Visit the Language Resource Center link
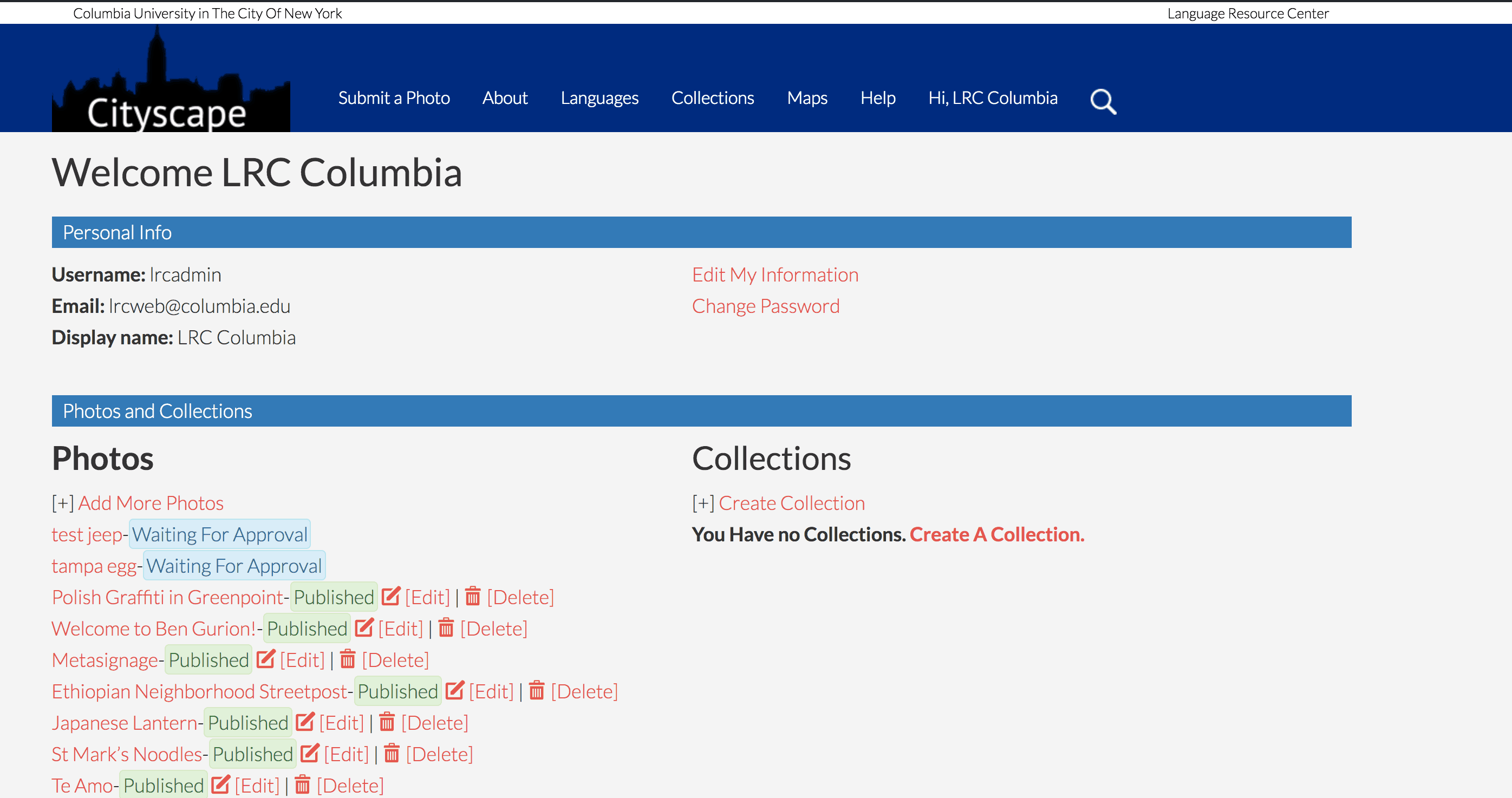 pos(1248,14)
